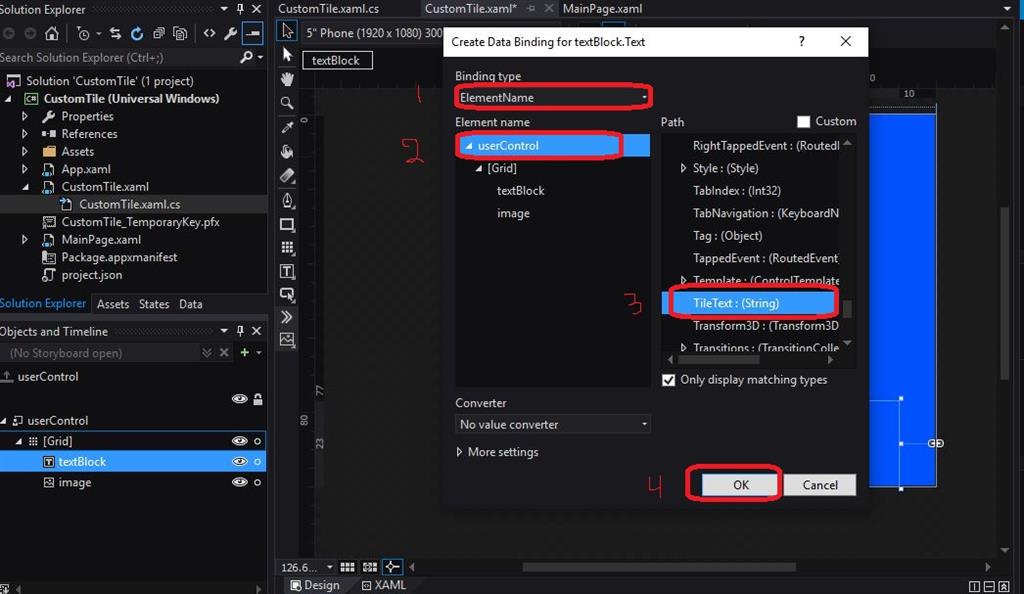The height and width of the screenshot is (594, 1024).
Task: Select the Zoom magnifier tool
Action: pyautogui.click(x=287, y=103)
